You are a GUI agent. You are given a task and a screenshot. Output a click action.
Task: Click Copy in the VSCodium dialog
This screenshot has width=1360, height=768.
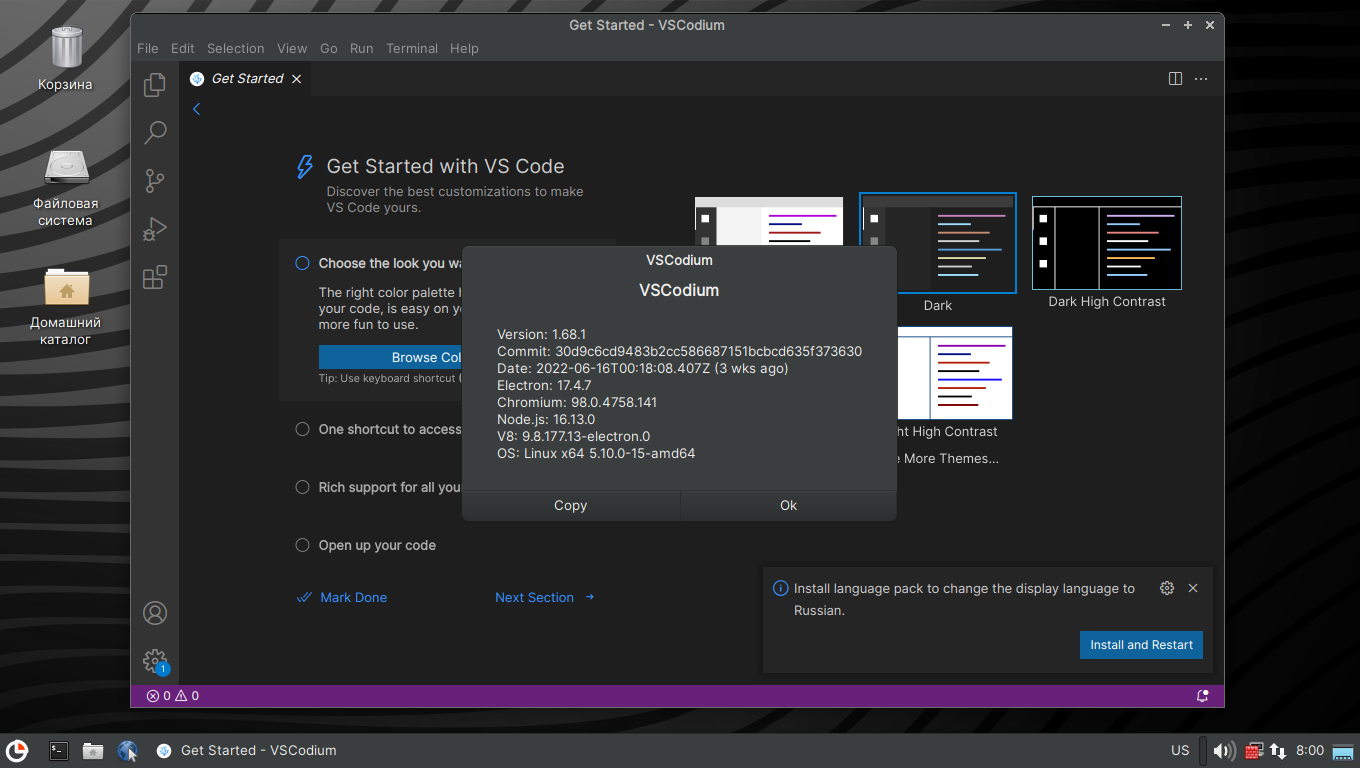click(x=570, y=505)
